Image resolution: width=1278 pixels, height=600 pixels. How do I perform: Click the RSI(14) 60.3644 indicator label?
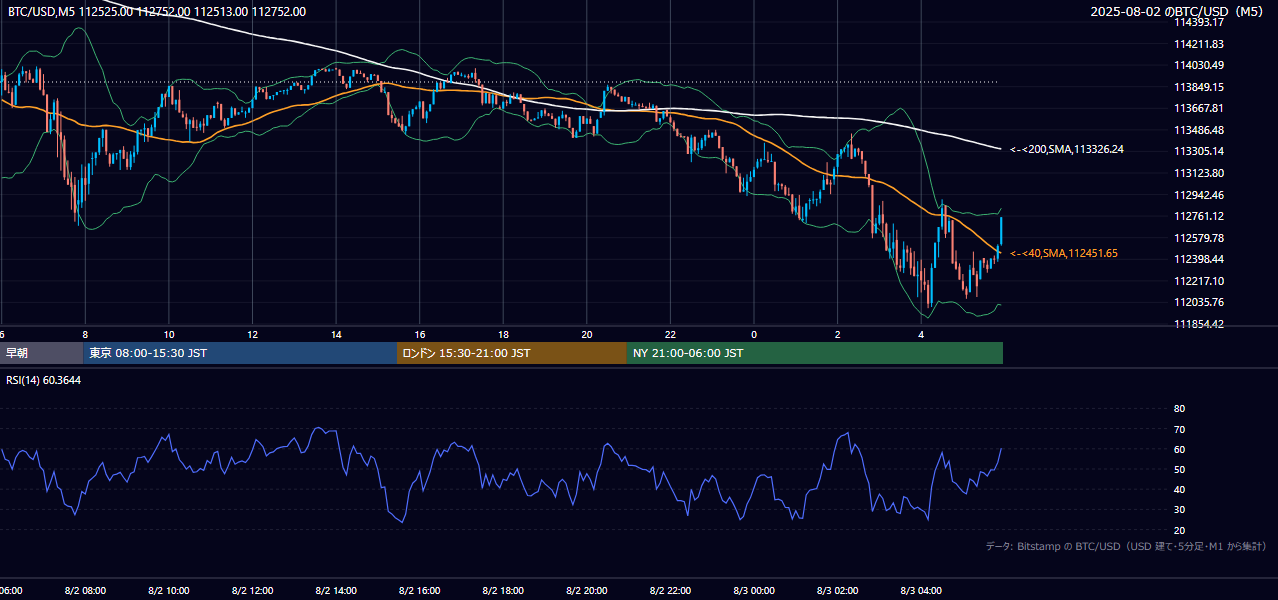[x=43, y=380]
